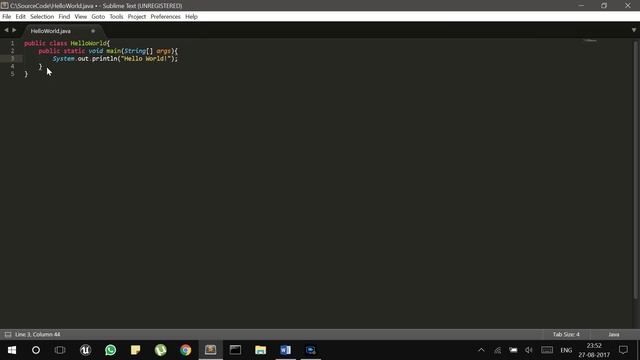The height and width of the screenshot is (360, 640).
Task: Open the View menu
Action: pyautogui.click(x=80, y=17)
